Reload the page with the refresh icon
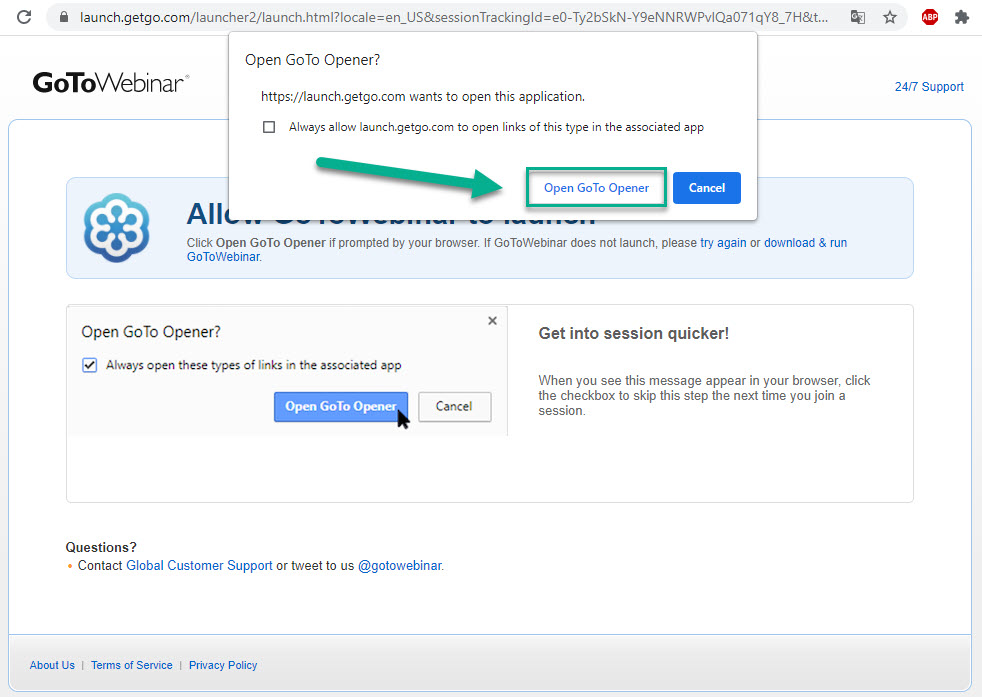This screenshot has height=697, width=982. pos(24,17)
